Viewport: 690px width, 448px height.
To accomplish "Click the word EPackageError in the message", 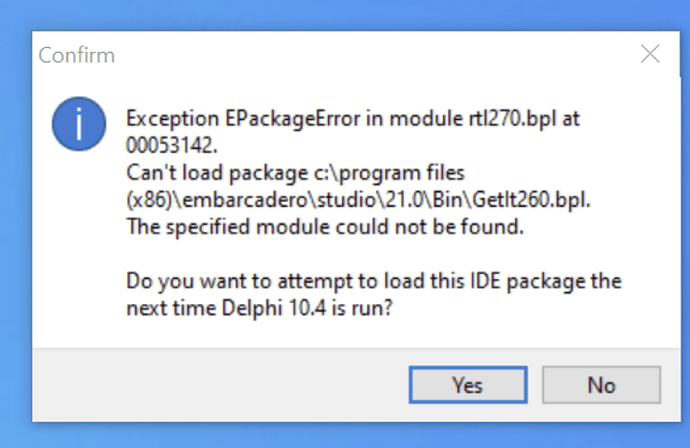I will (293, 118).
